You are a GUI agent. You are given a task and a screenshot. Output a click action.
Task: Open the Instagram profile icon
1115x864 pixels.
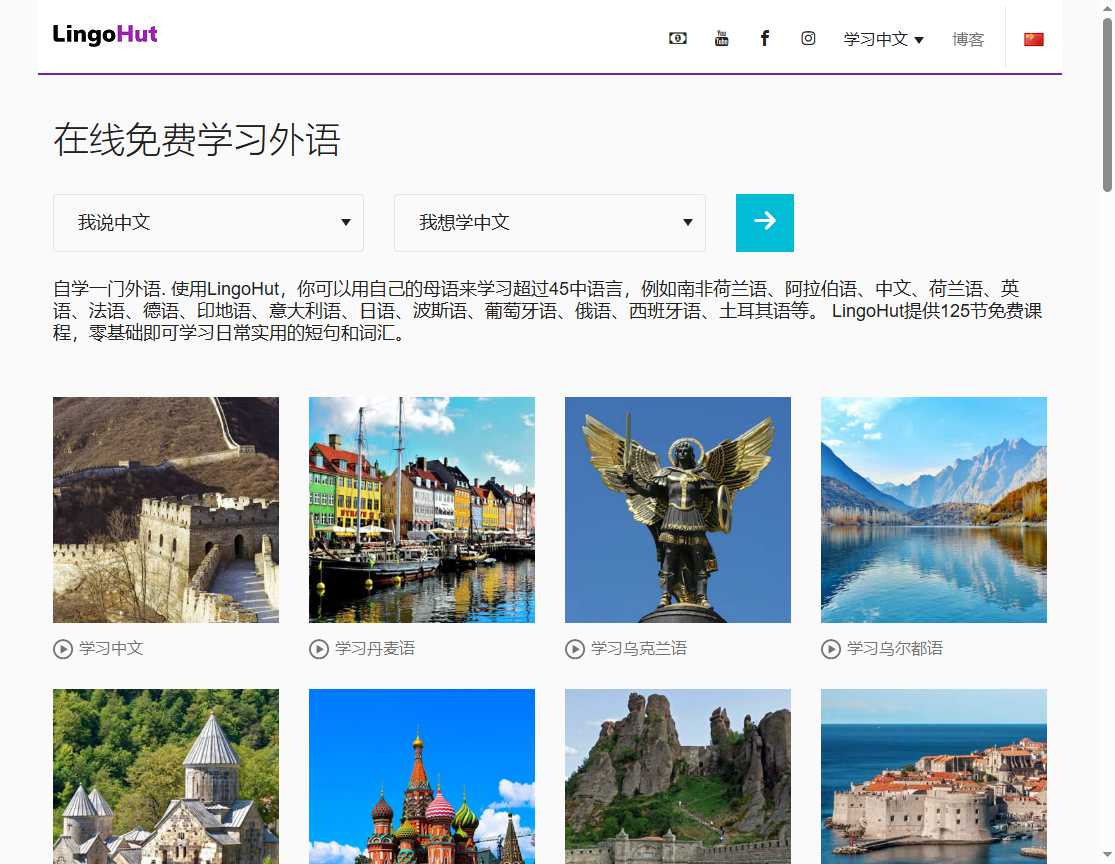tap(808, 39)
